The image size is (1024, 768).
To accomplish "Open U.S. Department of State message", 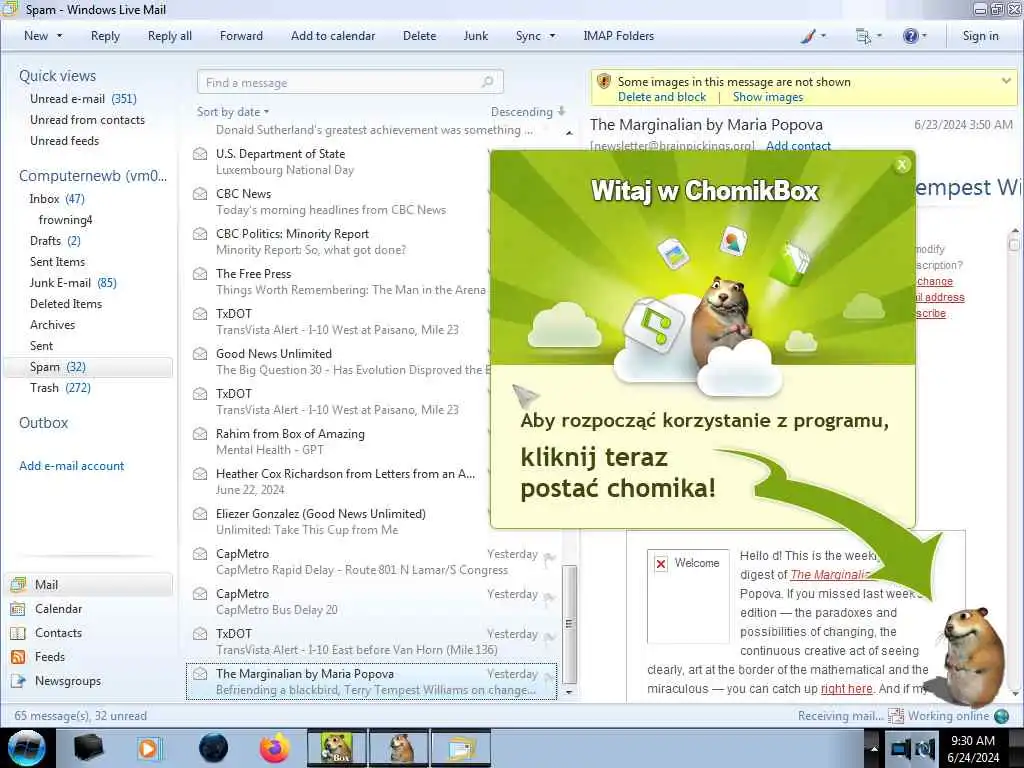I will 340,161.
